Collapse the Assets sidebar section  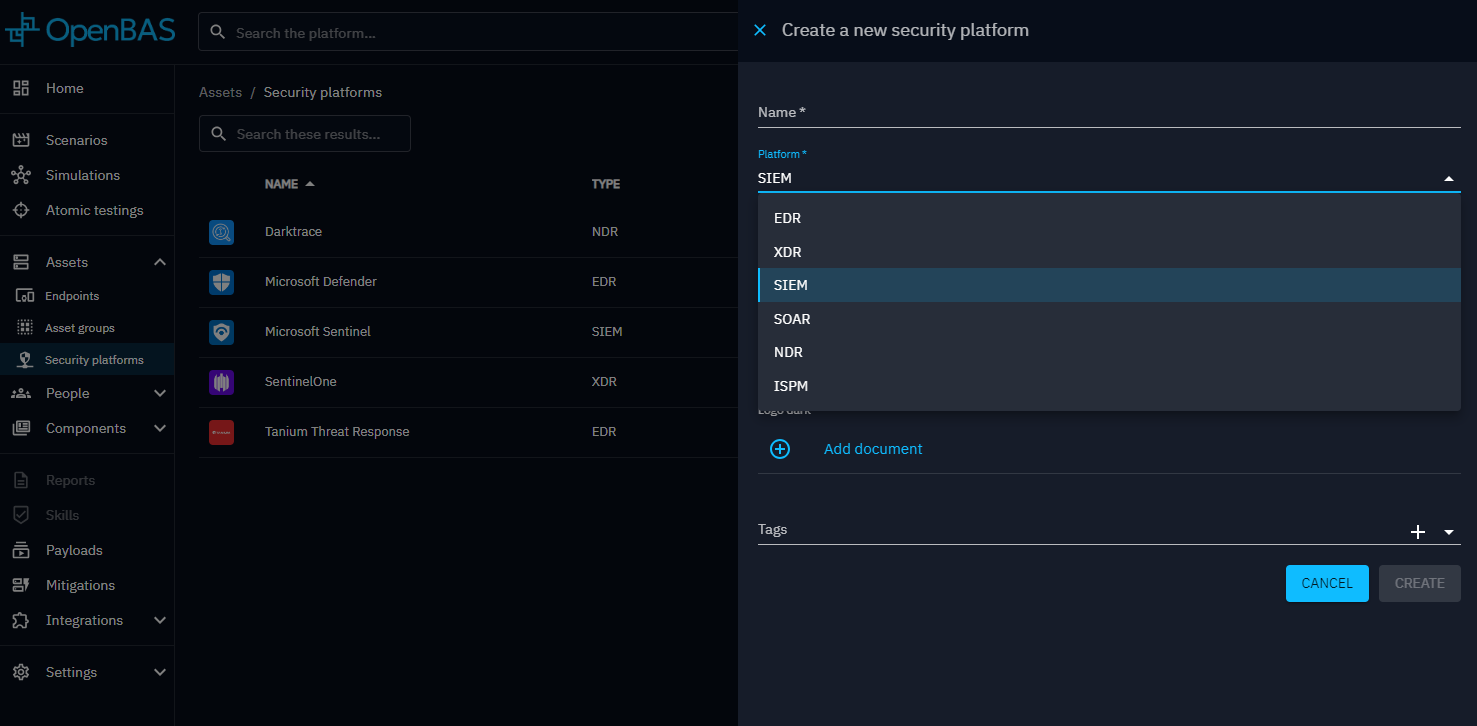159,262
